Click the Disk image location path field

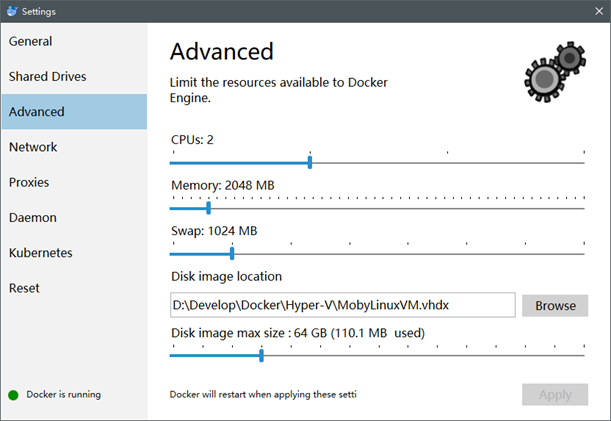(x=343, y=305)
